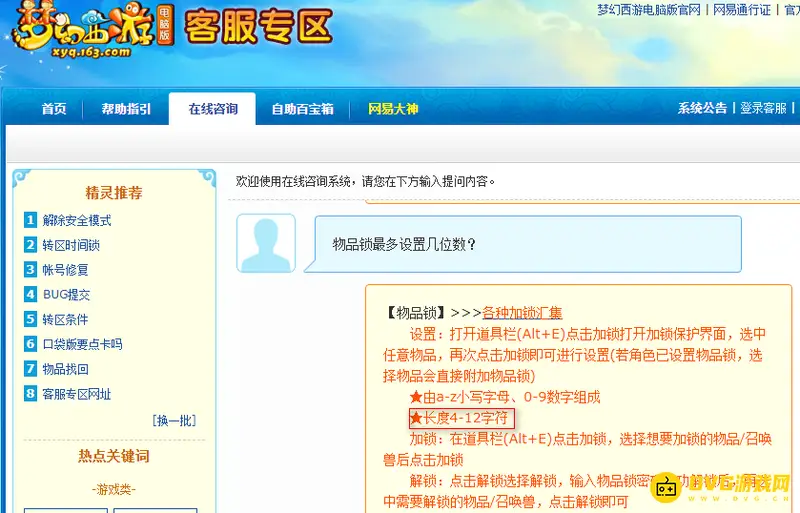Viewport: 800px width, 513px height.
Task: Open the 网易大神 tab
Action: click(393, 109)
